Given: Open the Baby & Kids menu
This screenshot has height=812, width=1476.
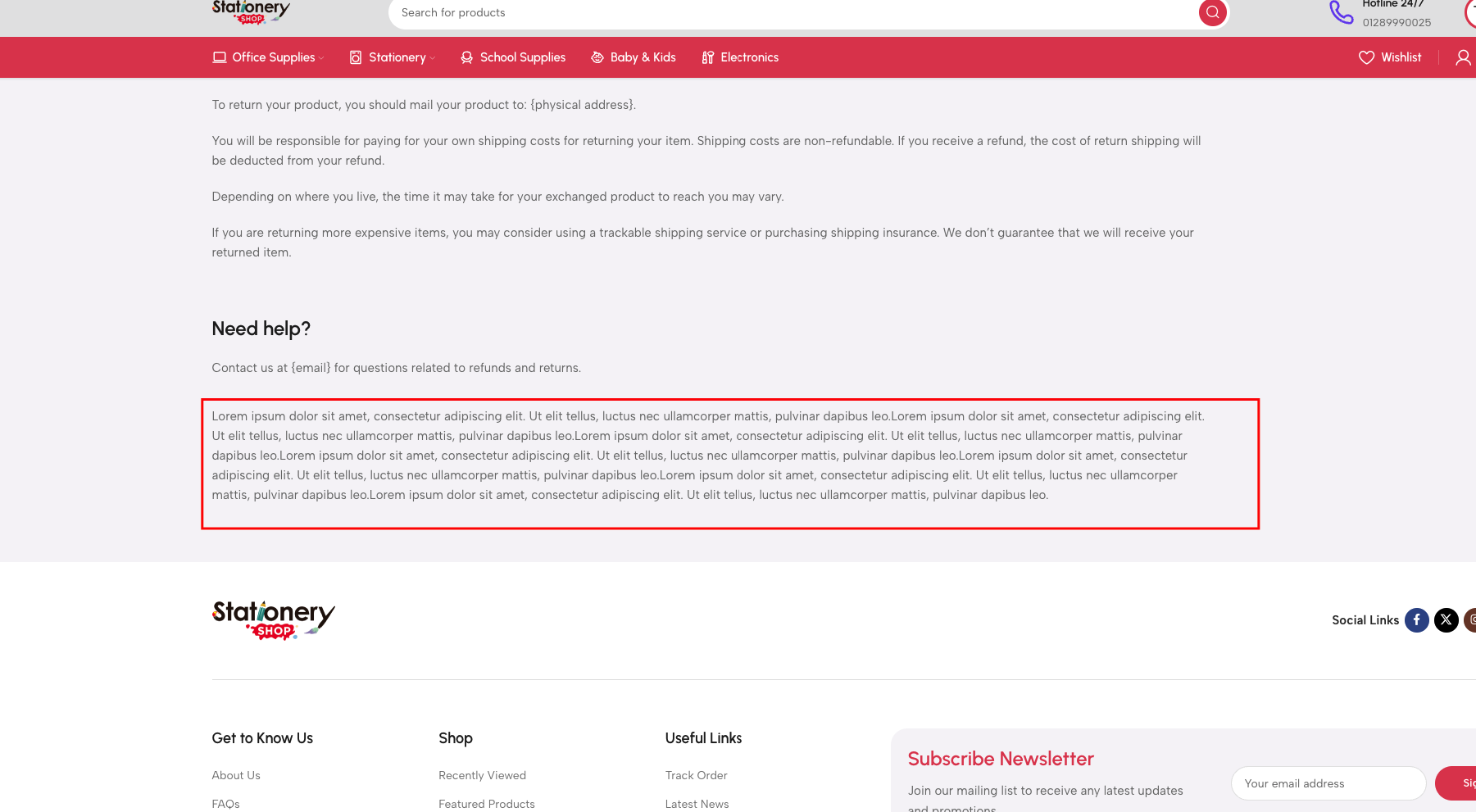Looking at the screenshot, I should (643, 57).
